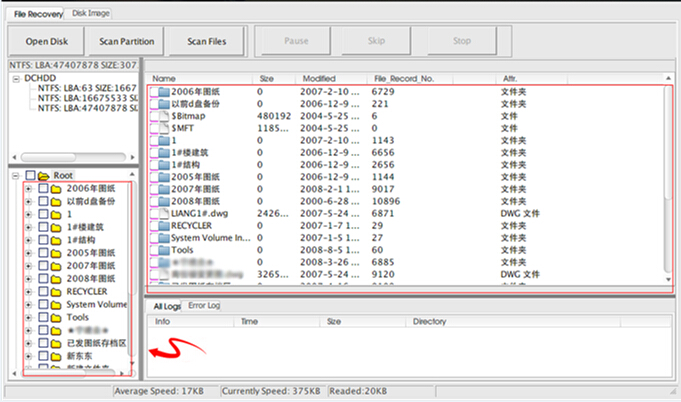Sort file list by Modified column
The height and width of the screenshot is (402, 681).
pyautogui.click(x=332, y=79)
